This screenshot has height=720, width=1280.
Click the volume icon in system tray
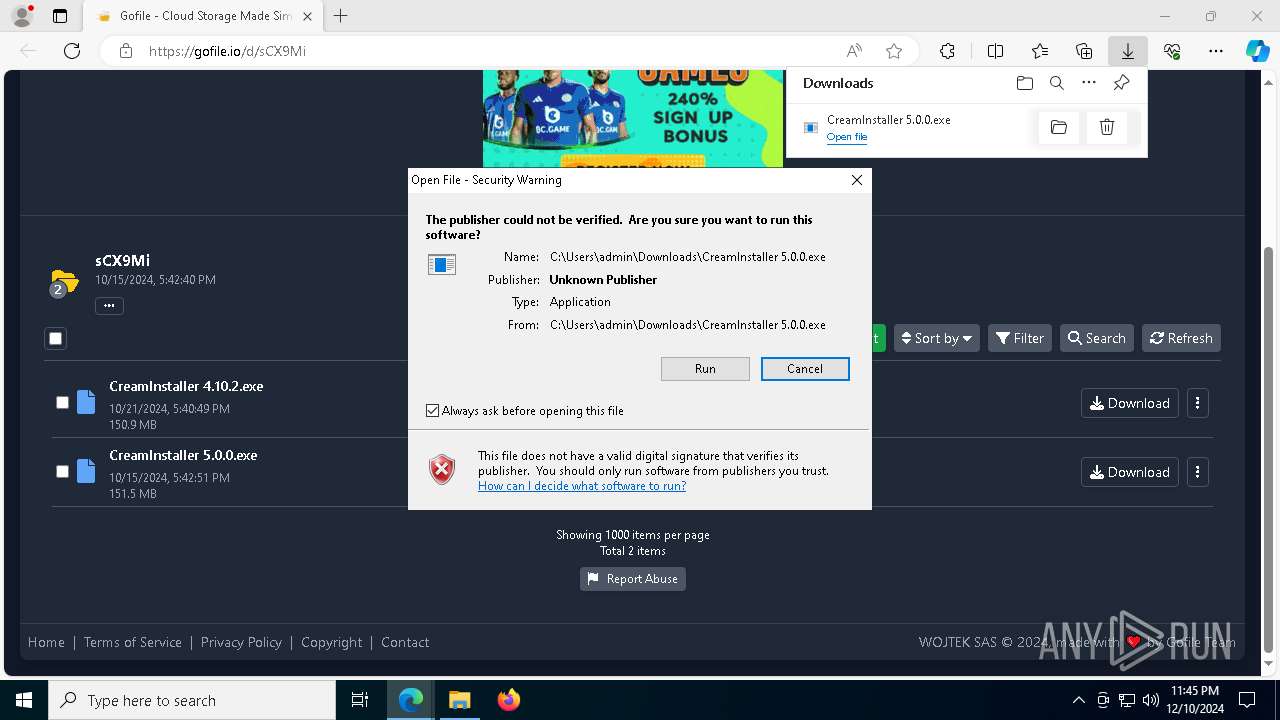pos(1151,700)
